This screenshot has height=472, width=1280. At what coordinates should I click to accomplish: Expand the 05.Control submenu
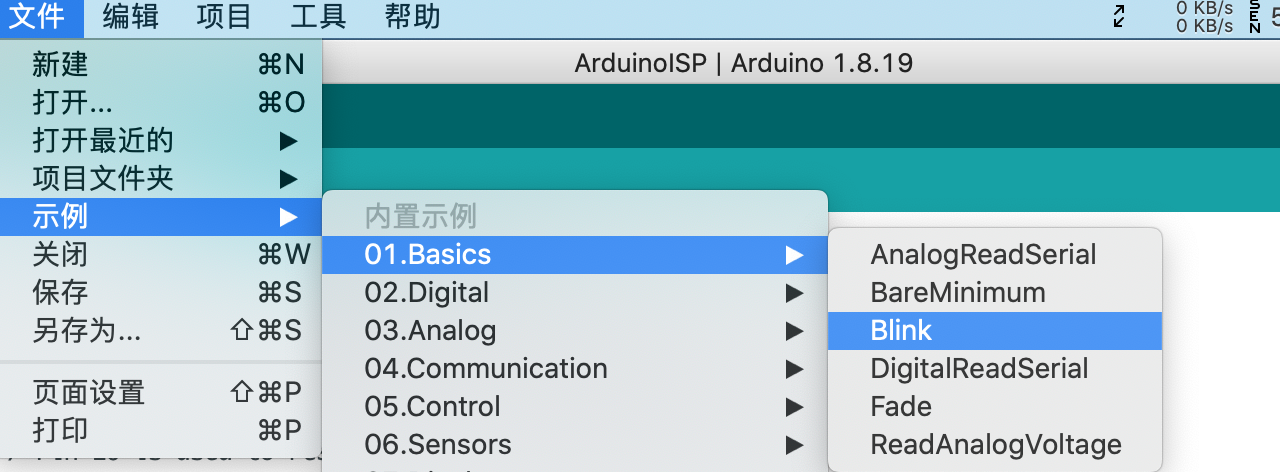pyautogui.click(x=575, y=406)
